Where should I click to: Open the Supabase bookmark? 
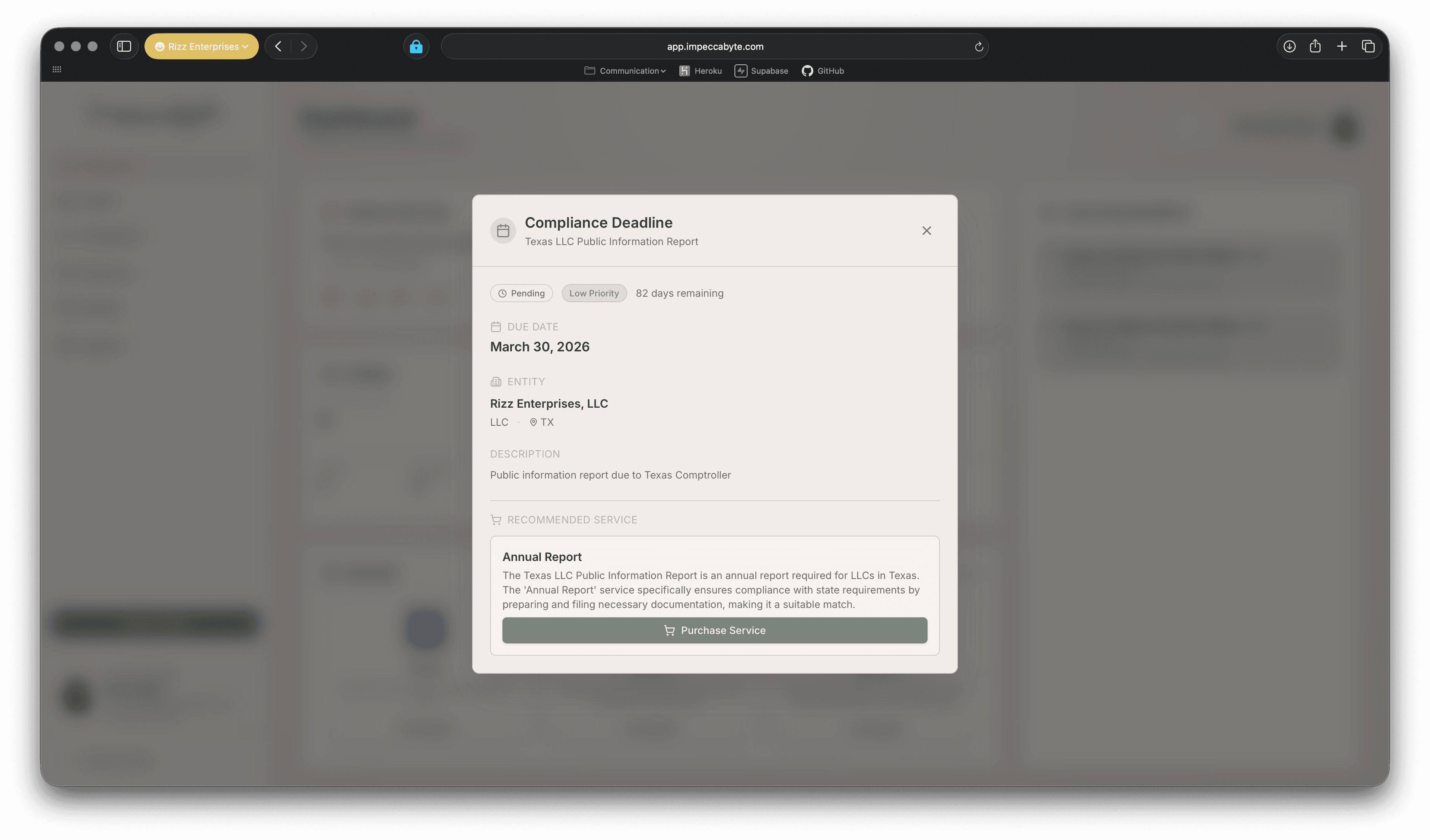tap(761, 71)
